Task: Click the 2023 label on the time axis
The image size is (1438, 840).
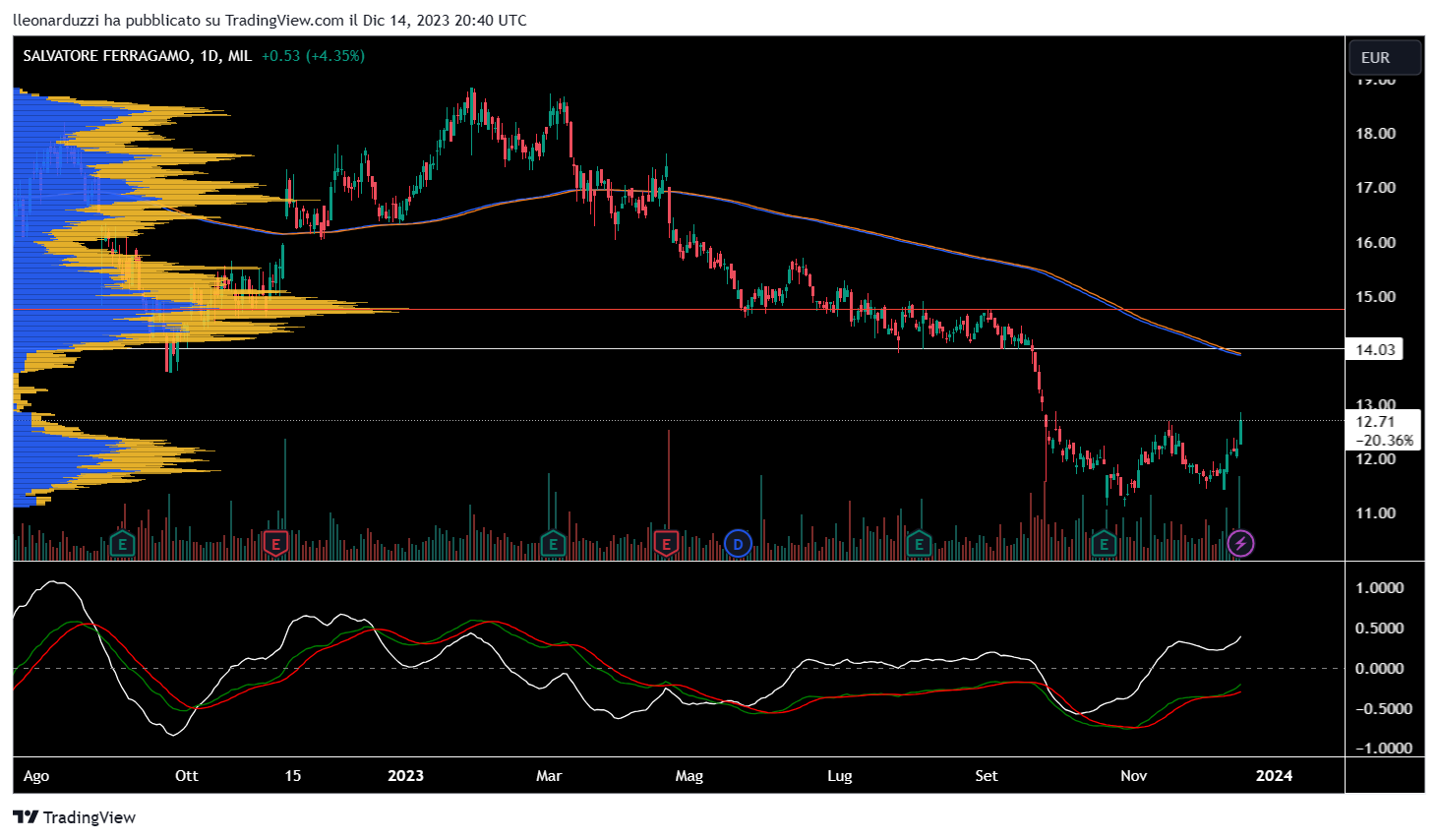Action: [405, 776]
